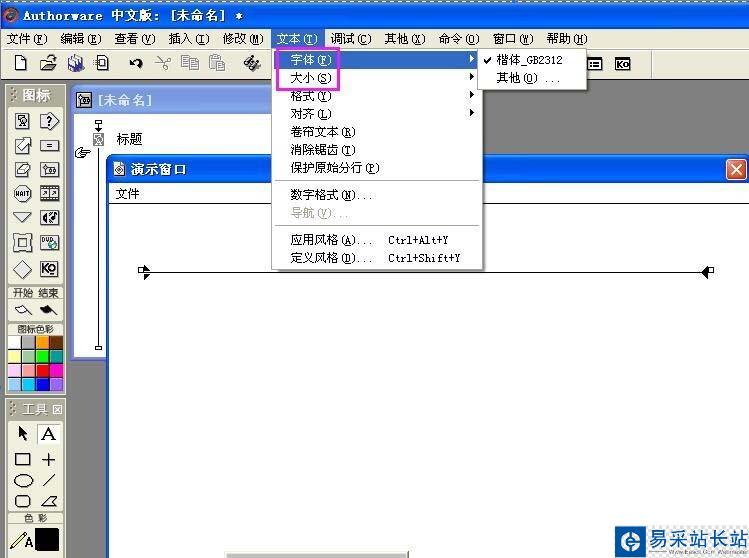Click the black fill color box in 色彩
Image resolution: width=749 pixels, height=558 pixels.
click(x=47, y=540)
